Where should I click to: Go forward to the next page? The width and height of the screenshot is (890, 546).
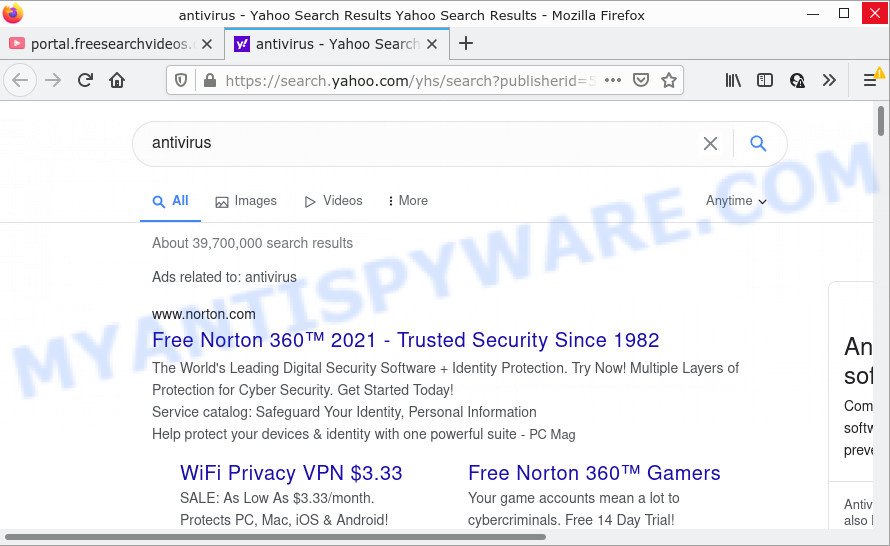pos(53,80)
